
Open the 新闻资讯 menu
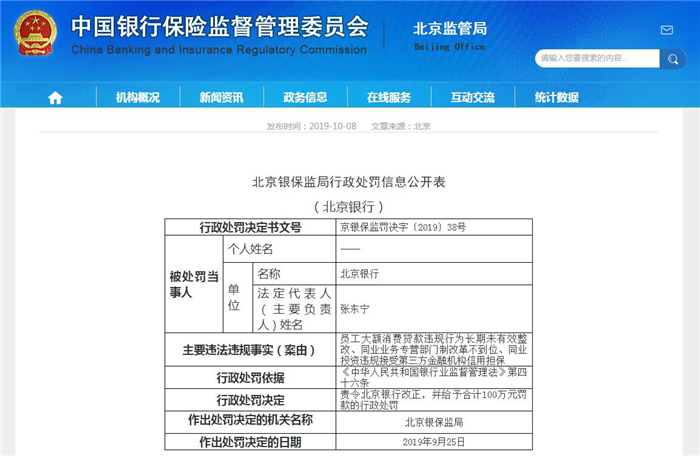221,97
